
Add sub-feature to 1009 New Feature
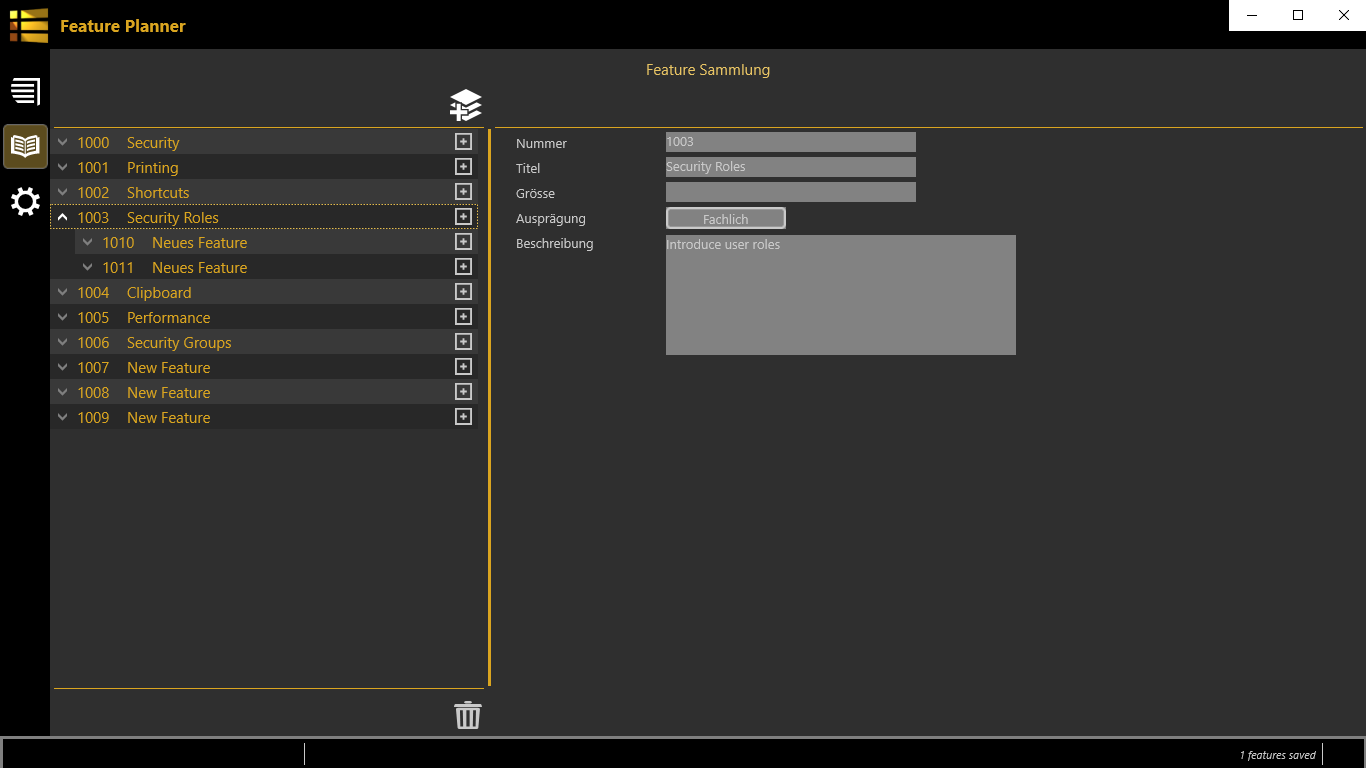[x=463, y=417]
